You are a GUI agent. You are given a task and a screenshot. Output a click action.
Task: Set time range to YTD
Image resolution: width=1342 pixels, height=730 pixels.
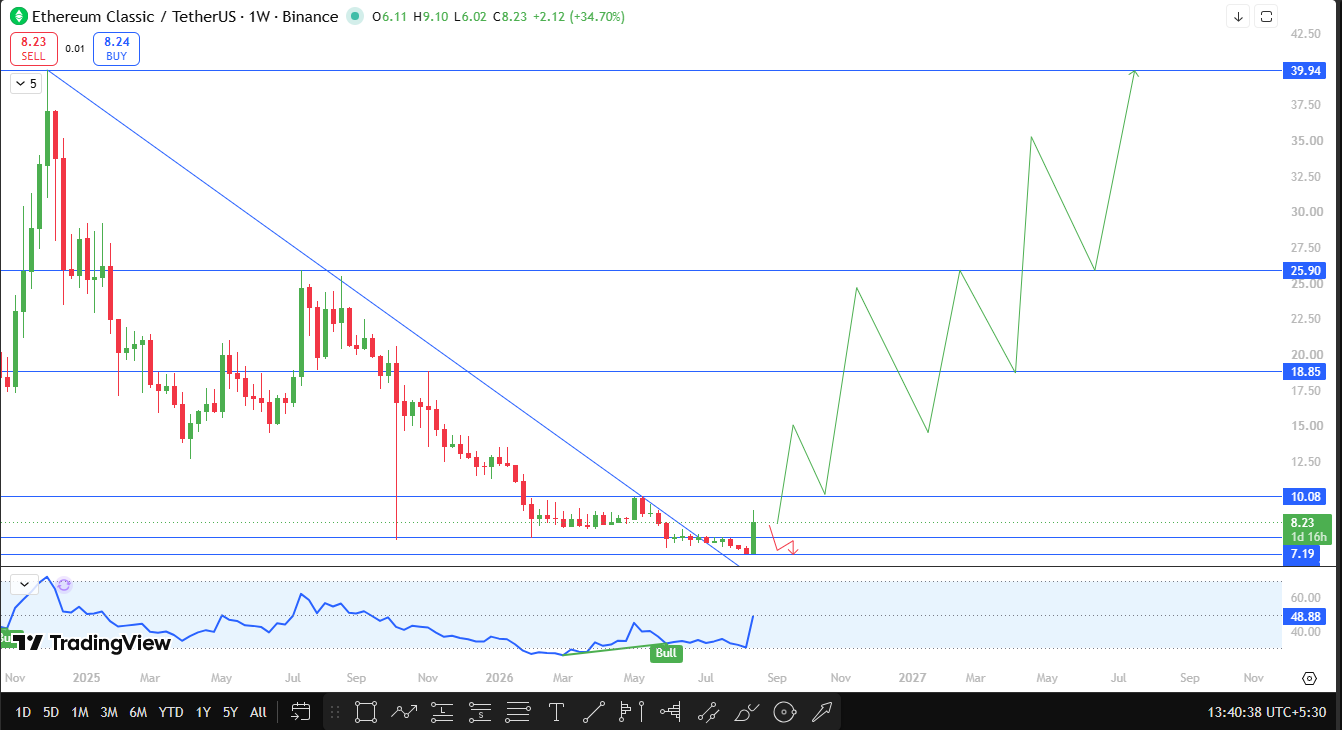pos(171,712)
